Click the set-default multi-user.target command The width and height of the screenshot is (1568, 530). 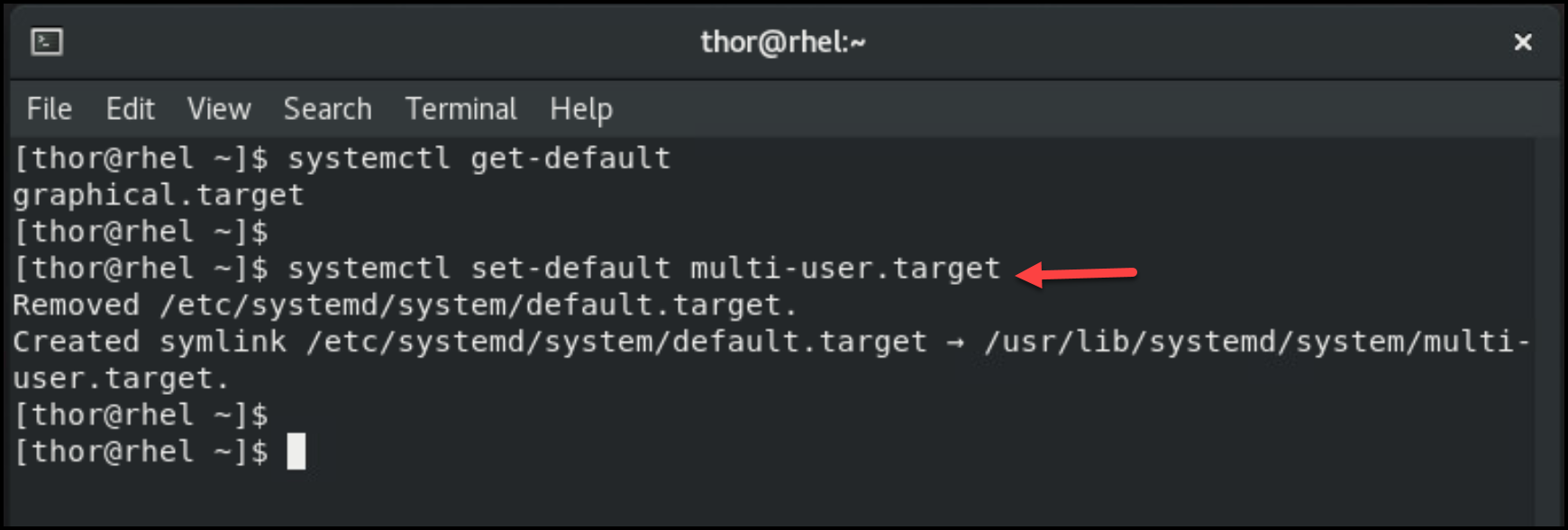(x=643, y=269)
